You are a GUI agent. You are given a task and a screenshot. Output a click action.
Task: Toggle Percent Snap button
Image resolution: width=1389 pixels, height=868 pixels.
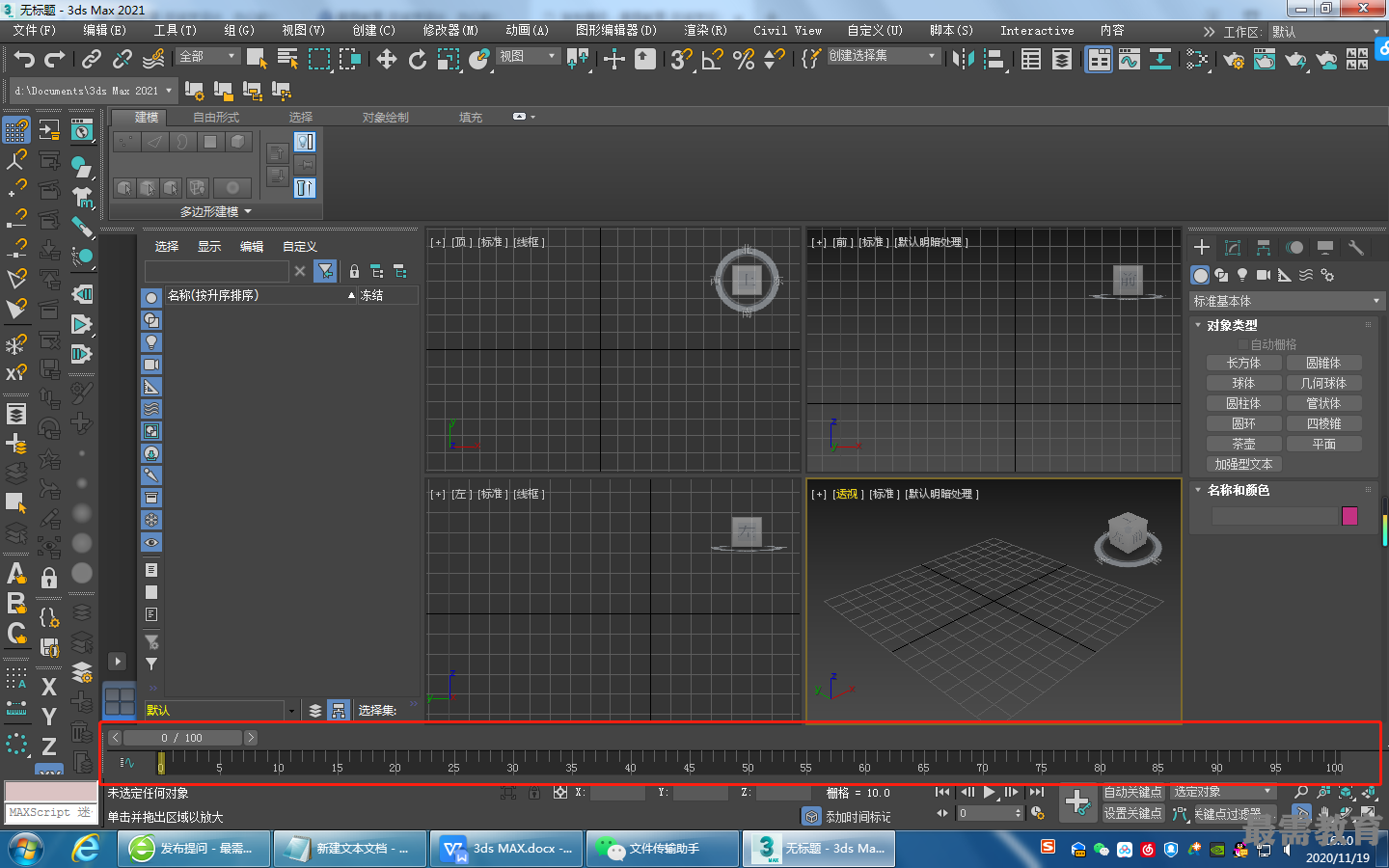click(744, 59)
